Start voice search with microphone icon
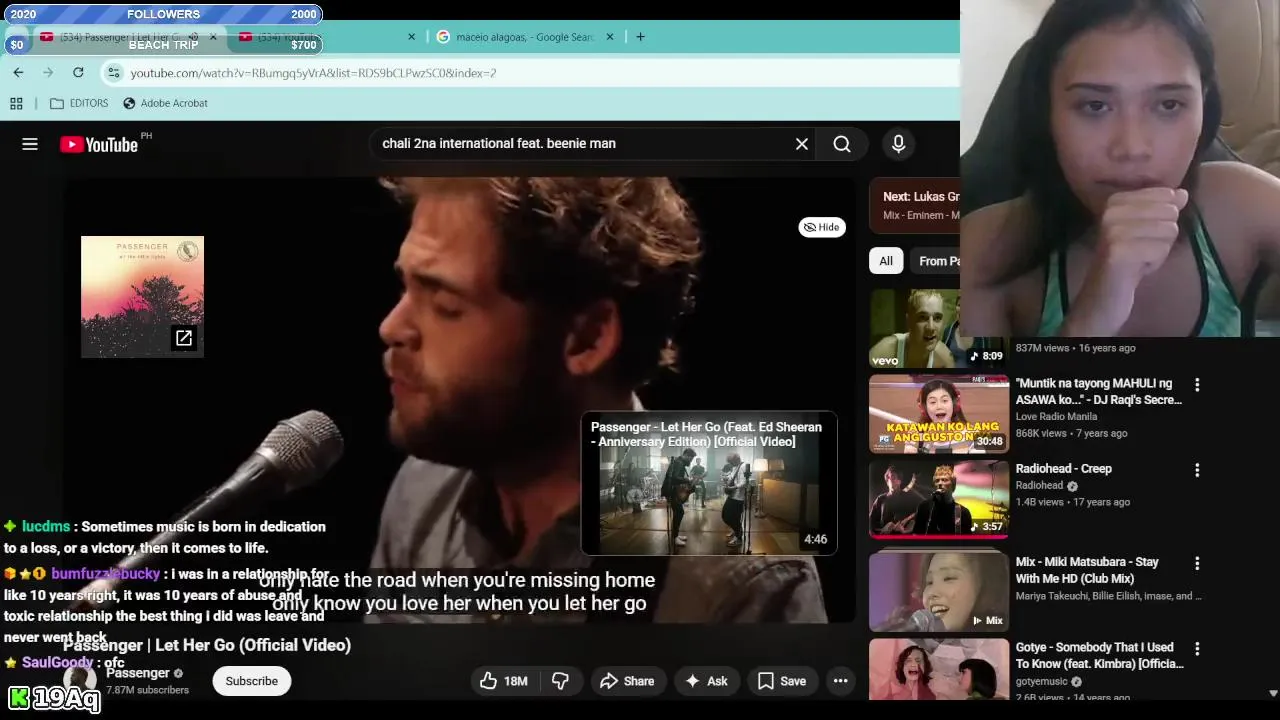 pyautogui.click(x=898, y=144)
